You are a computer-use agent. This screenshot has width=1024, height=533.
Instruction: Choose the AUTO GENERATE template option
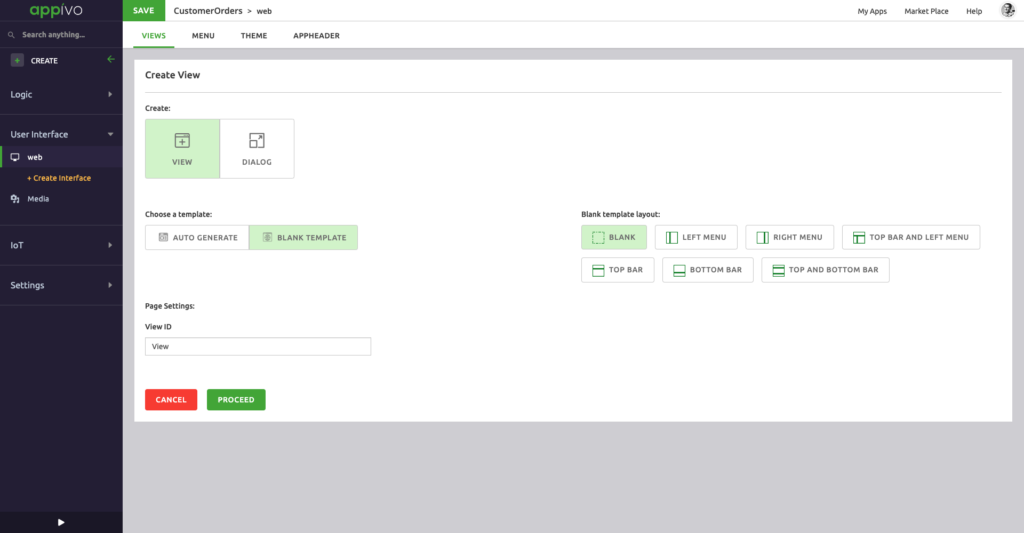[197, 237]
